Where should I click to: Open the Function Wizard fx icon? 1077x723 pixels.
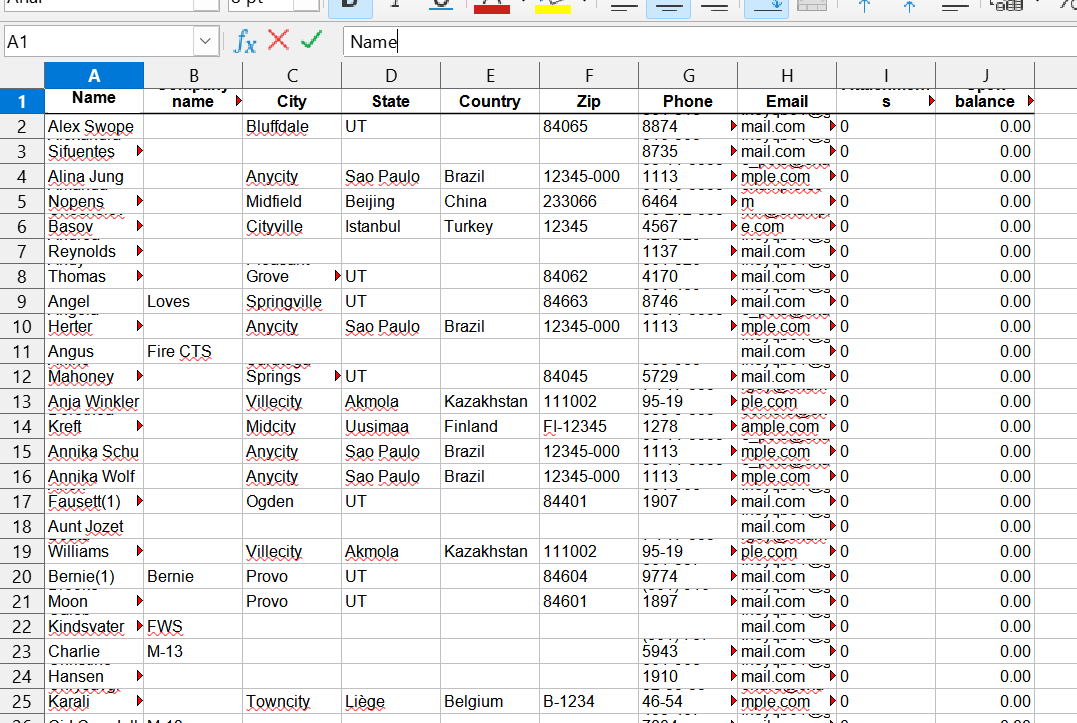coord(245,42)
